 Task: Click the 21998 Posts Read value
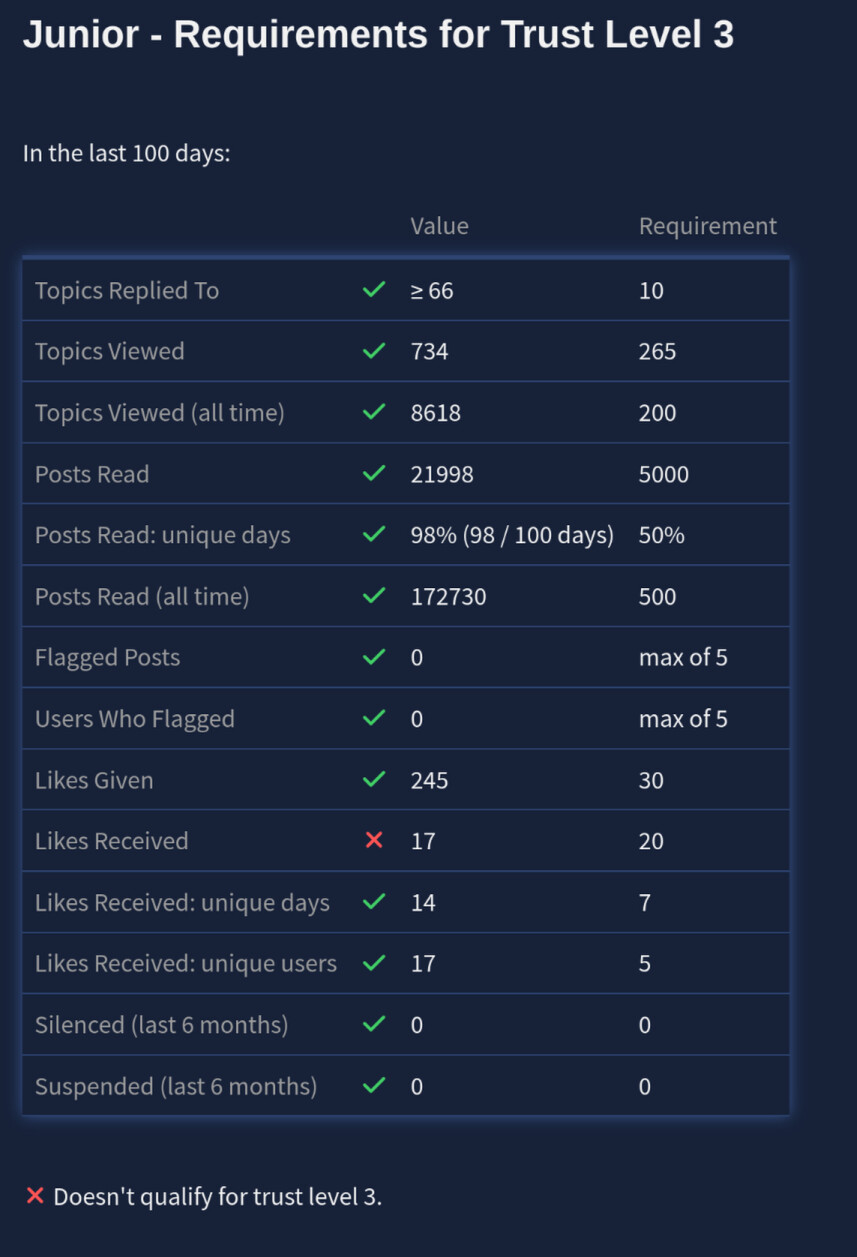click(442, 474)
